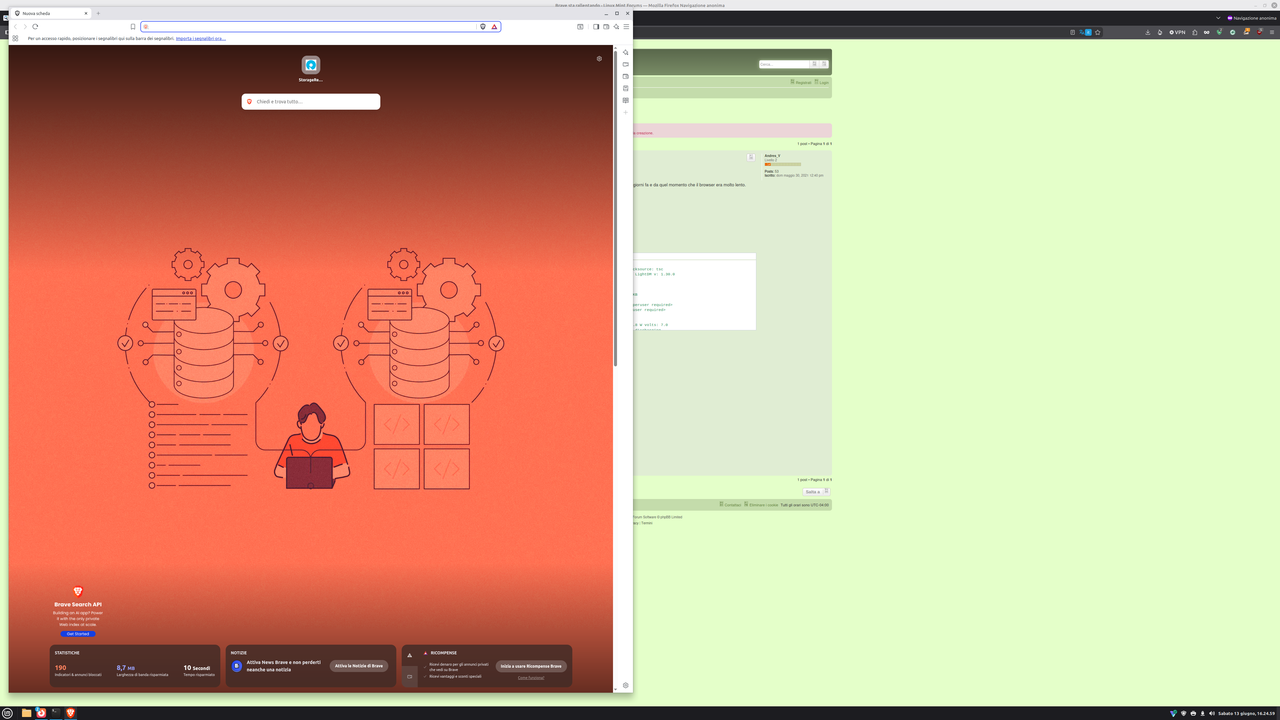Viewport: 1280px width, 720px height.
Task: Open volume control in system tray
Action: (x=1211, y=713)
